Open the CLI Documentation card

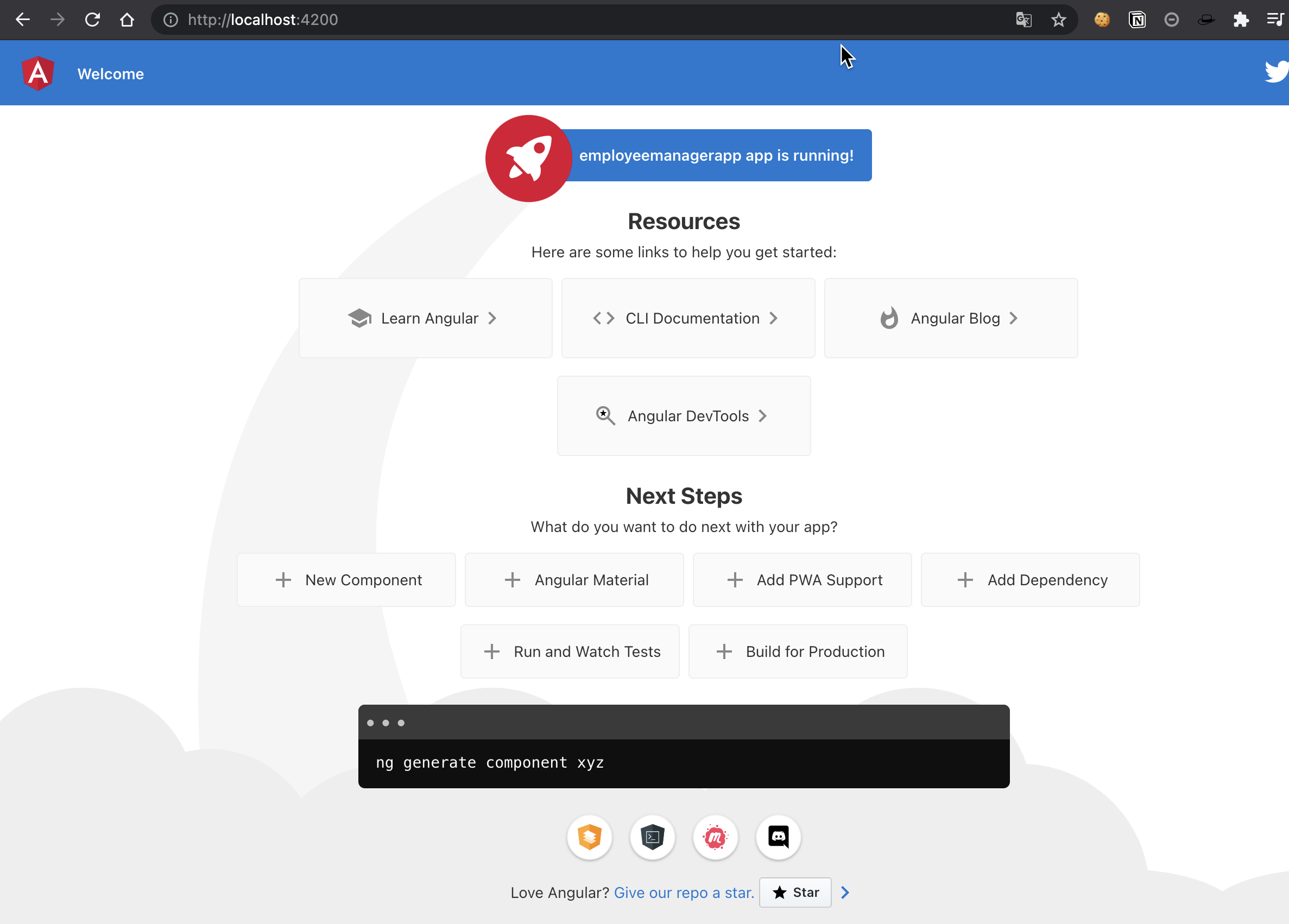[x=688, y=318]
